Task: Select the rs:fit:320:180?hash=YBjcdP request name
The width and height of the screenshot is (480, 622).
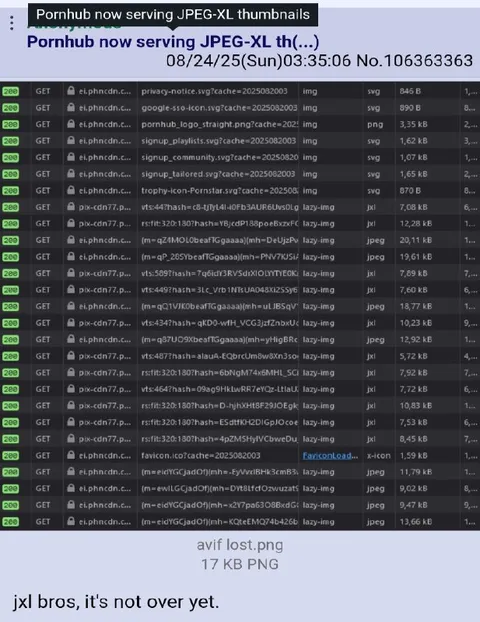Action: pos(220,224)
